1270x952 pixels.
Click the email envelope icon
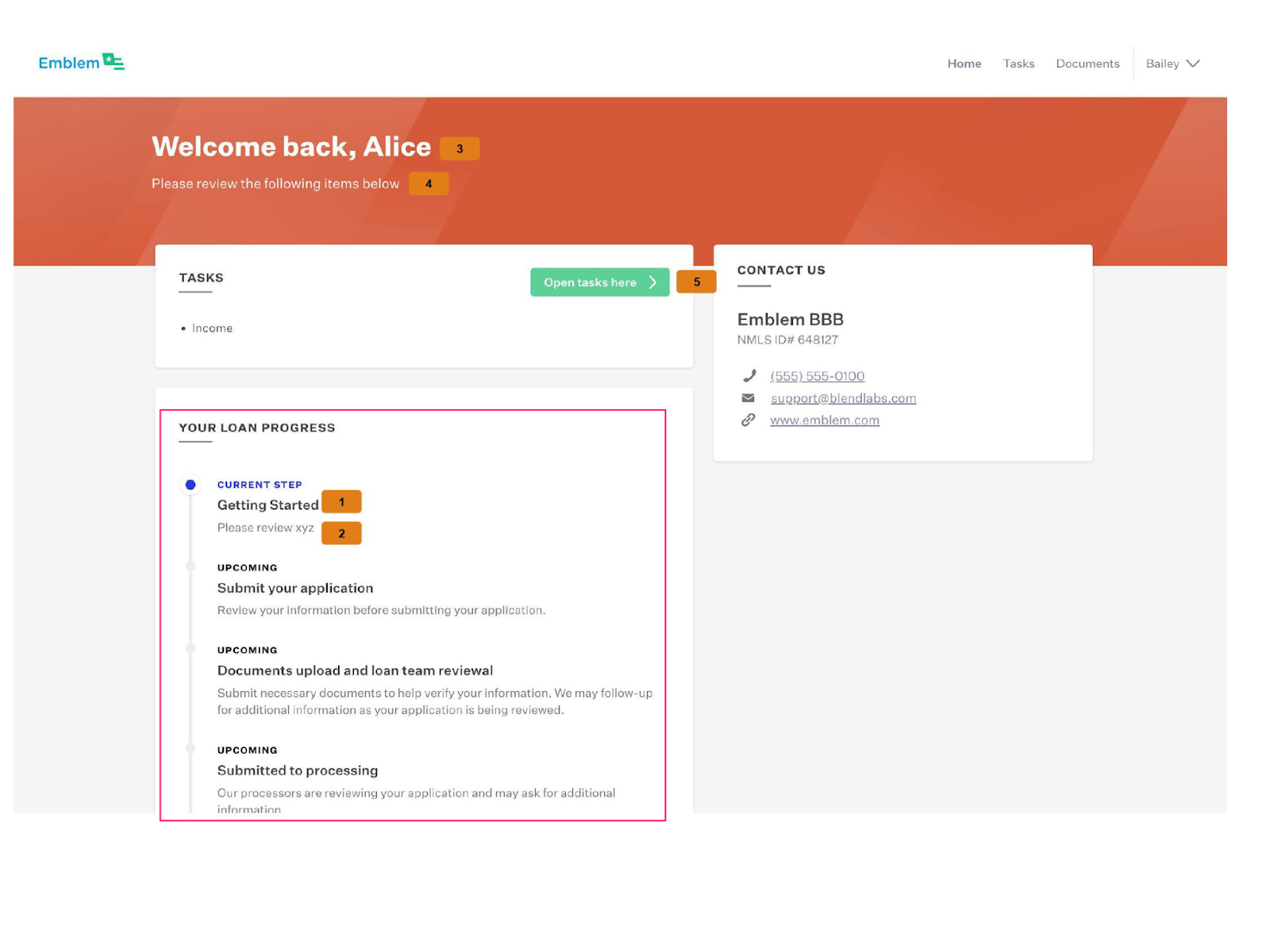coord(748,398)
